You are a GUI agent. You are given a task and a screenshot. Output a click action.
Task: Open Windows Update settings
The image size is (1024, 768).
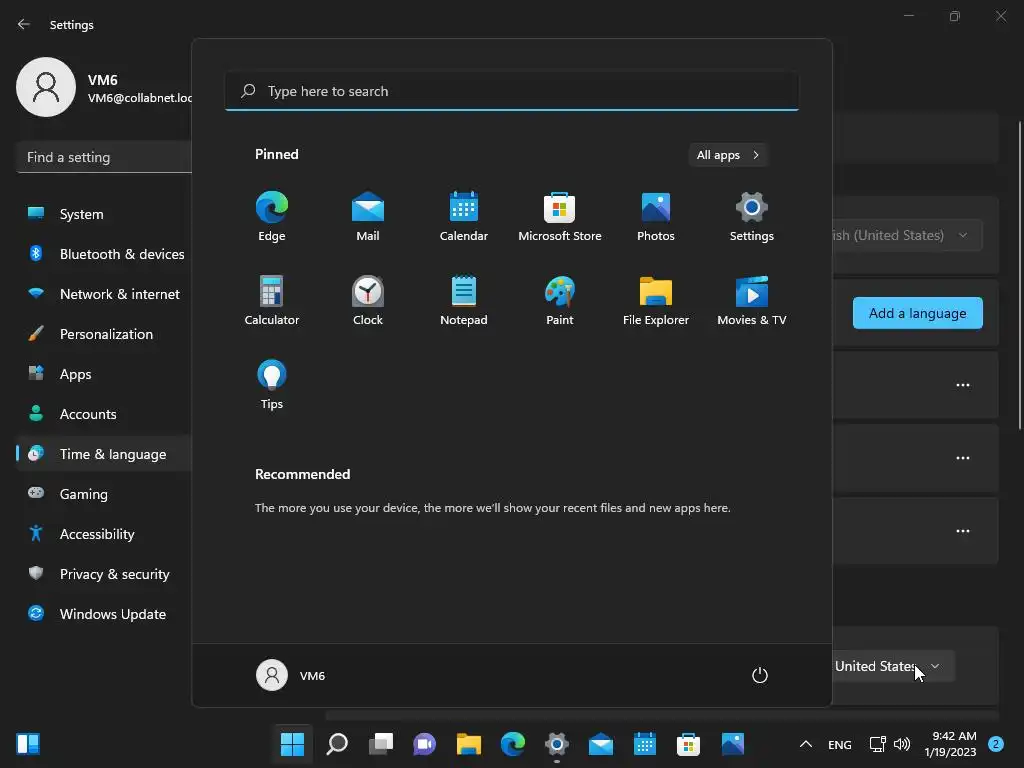104,614
